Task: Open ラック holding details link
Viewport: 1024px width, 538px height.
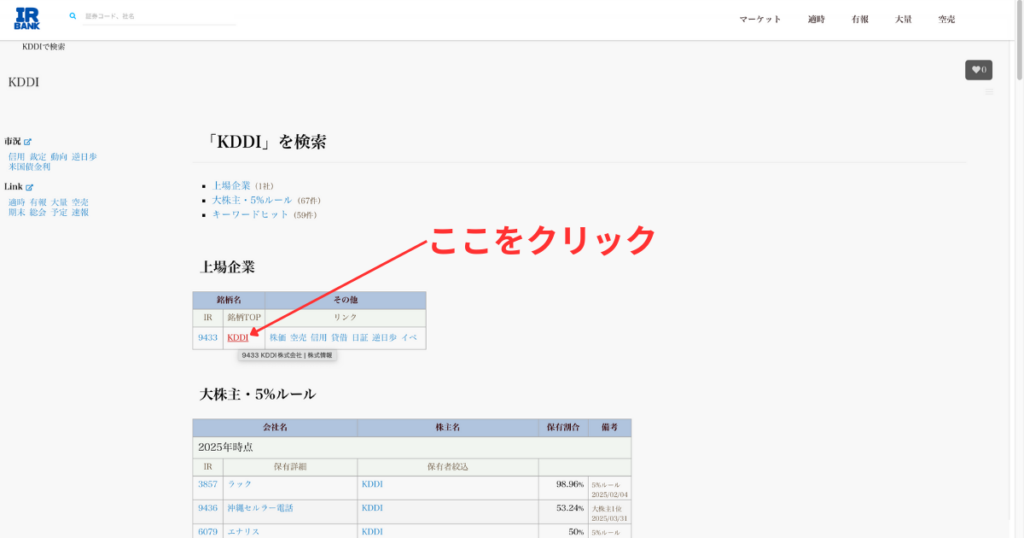Action: (x=240, y=484)
